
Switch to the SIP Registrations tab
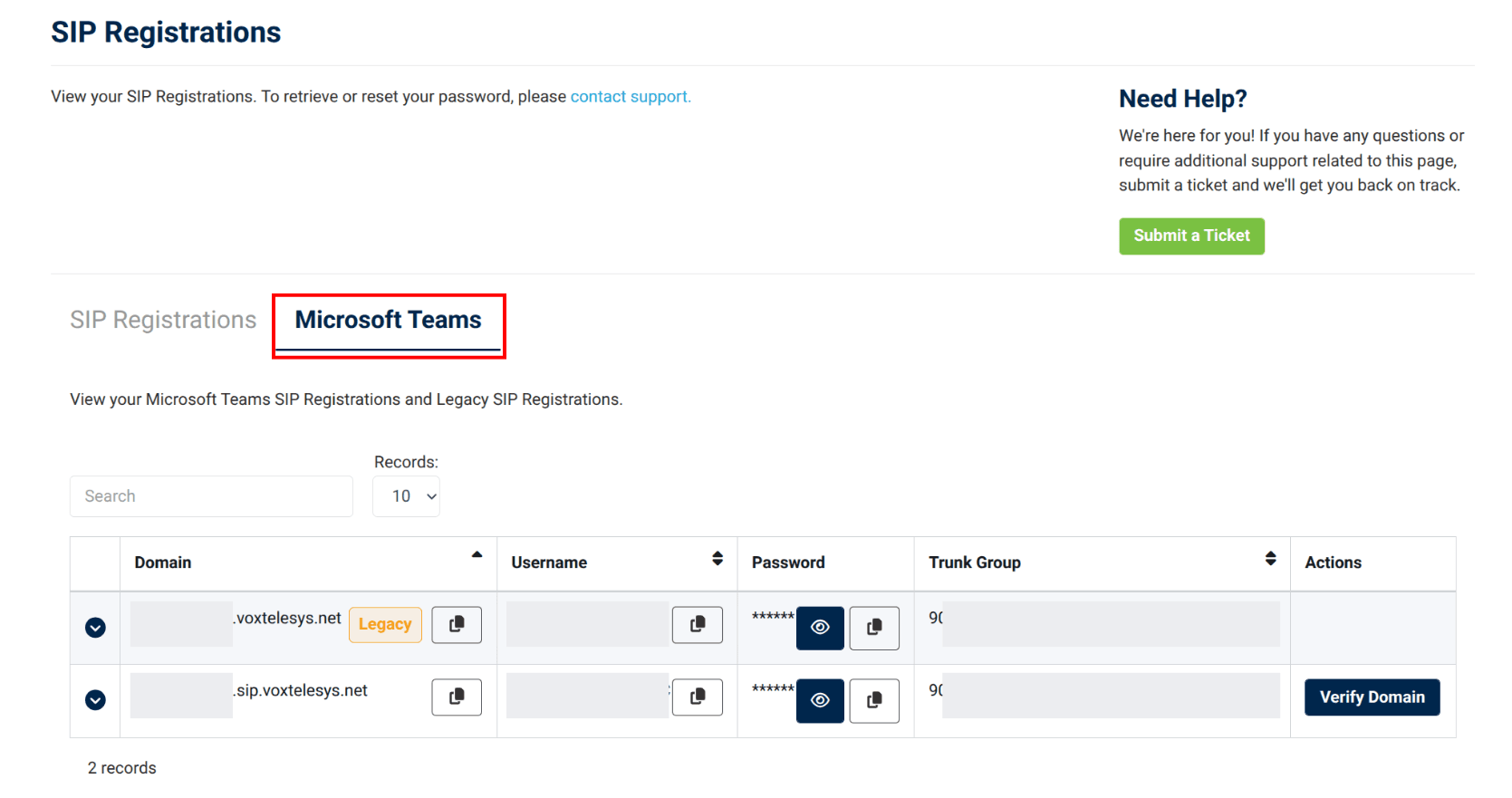[x=163, y=320]
